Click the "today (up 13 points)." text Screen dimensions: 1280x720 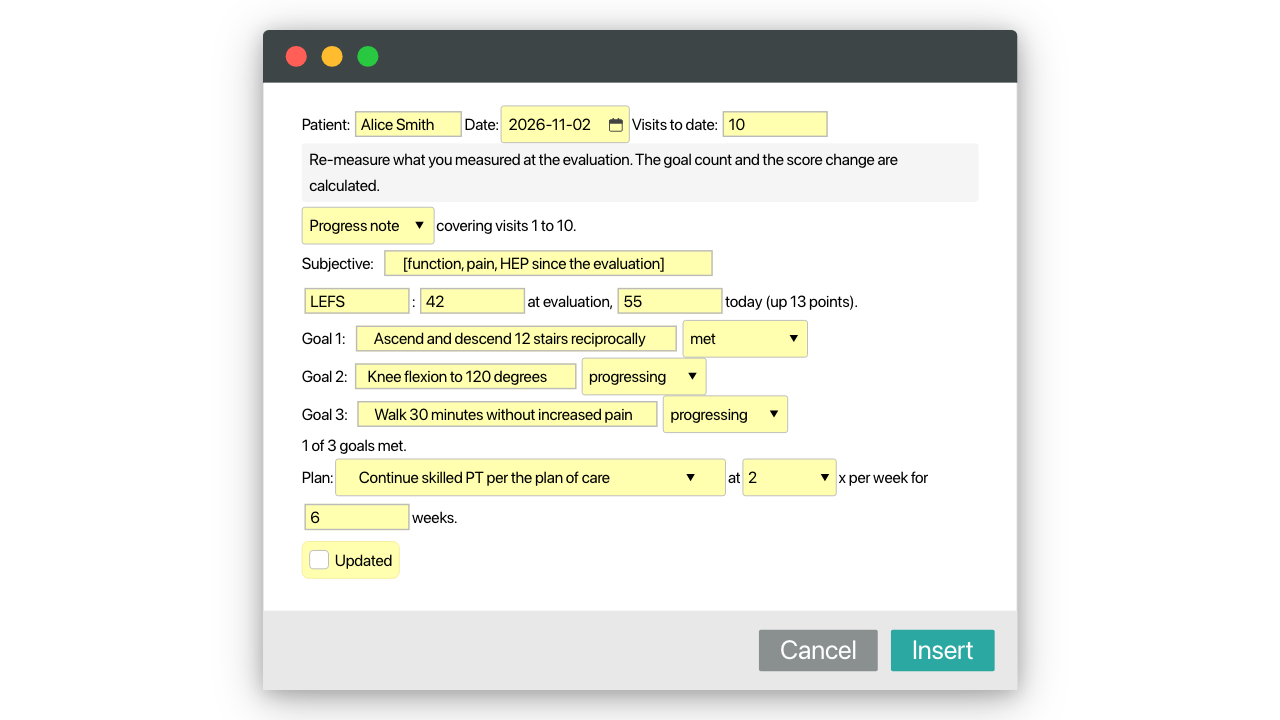click(792, 302)
